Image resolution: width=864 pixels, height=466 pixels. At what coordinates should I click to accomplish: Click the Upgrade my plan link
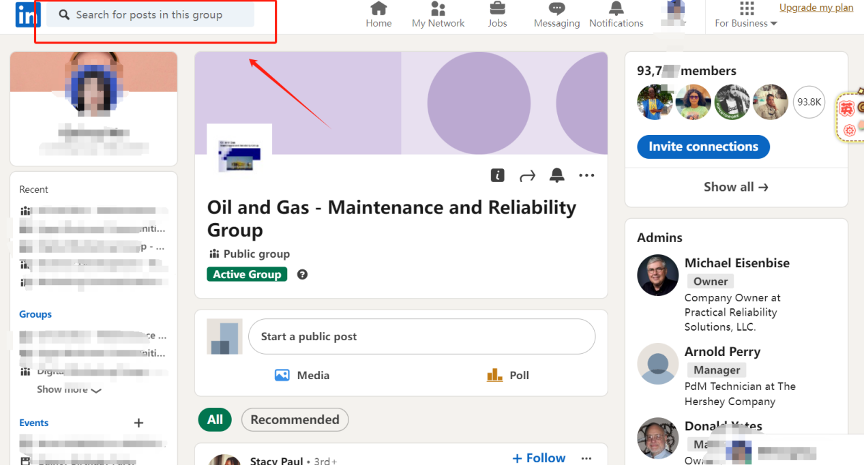(x=816, y=7)
